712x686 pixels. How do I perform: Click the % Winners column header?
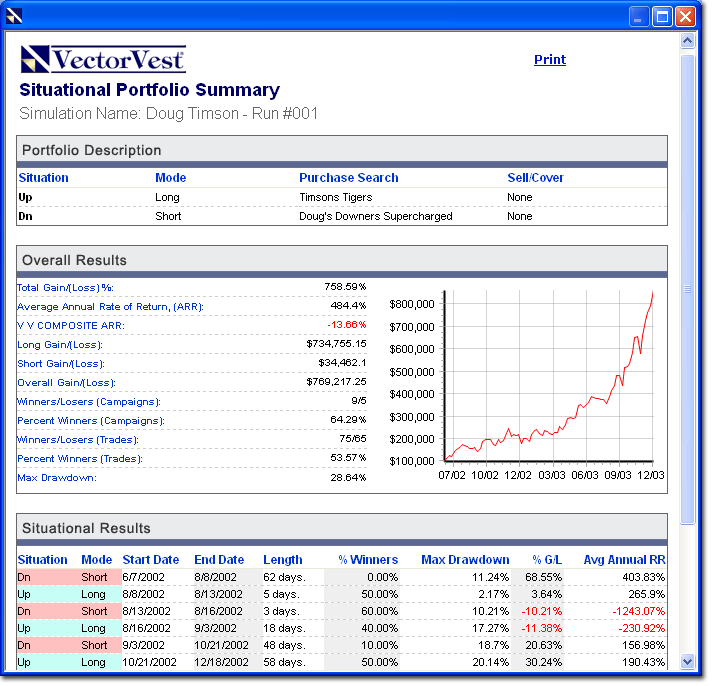(368, 560)
